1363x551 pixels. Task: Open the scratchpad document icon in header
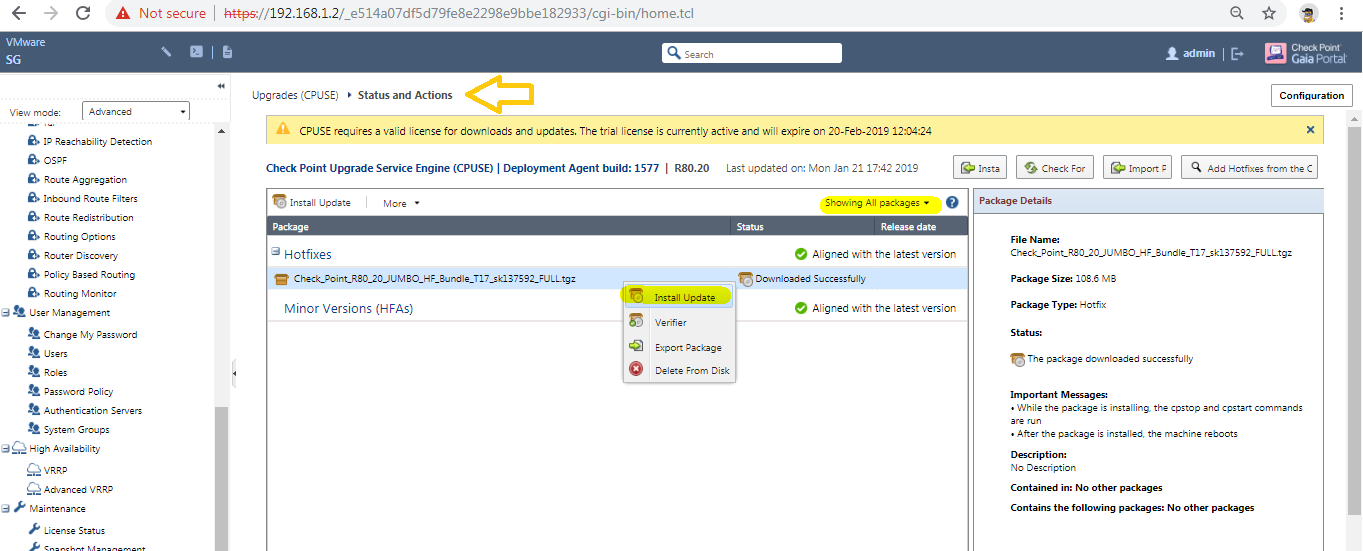228,52
